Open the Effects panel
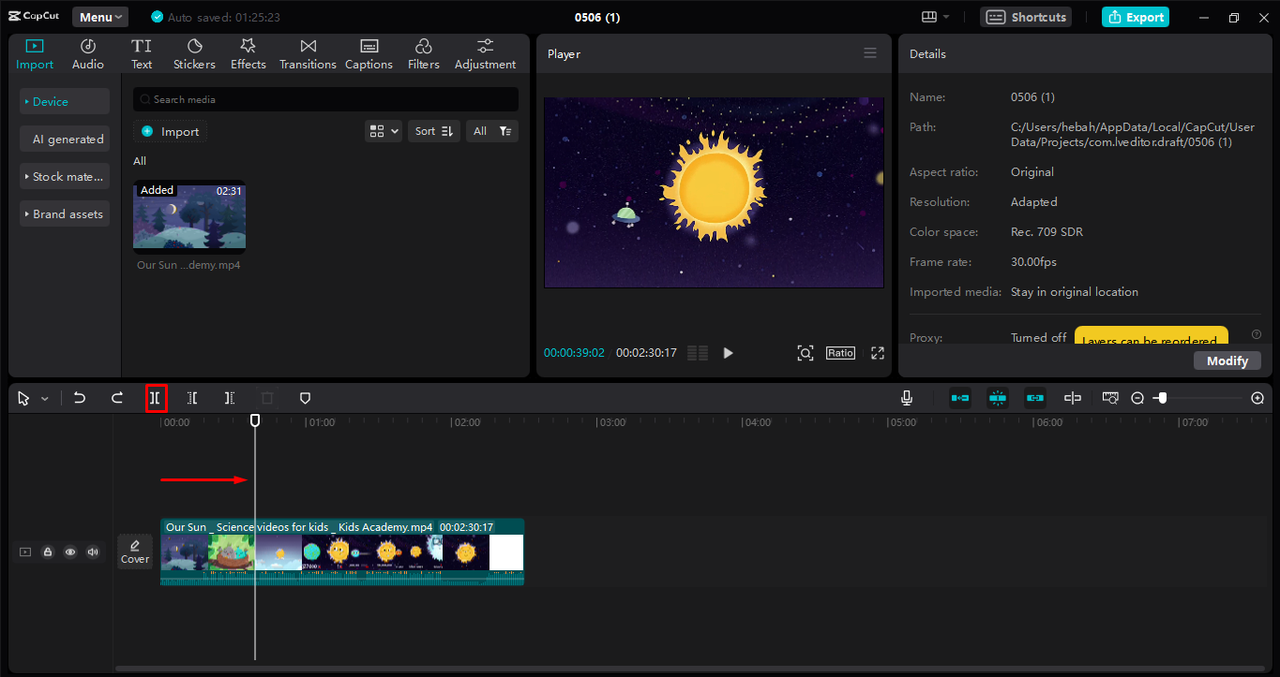 [x=248, y=54]
